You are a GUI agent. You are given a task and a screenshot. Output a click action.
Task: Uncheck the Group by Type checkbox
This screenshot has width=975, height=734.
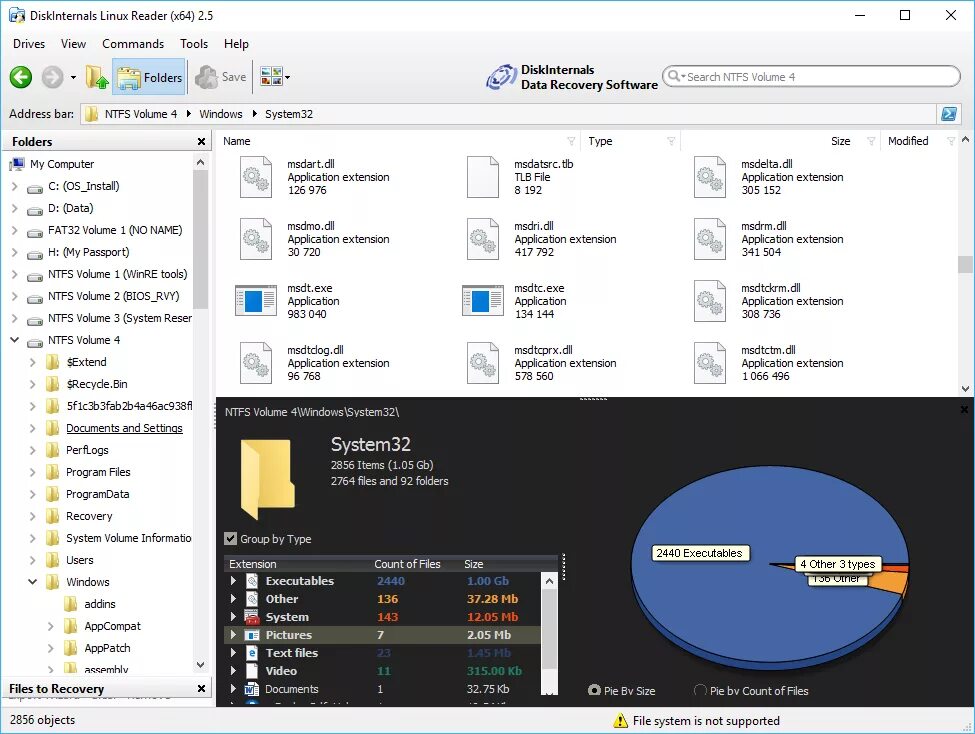pos(231,539)
